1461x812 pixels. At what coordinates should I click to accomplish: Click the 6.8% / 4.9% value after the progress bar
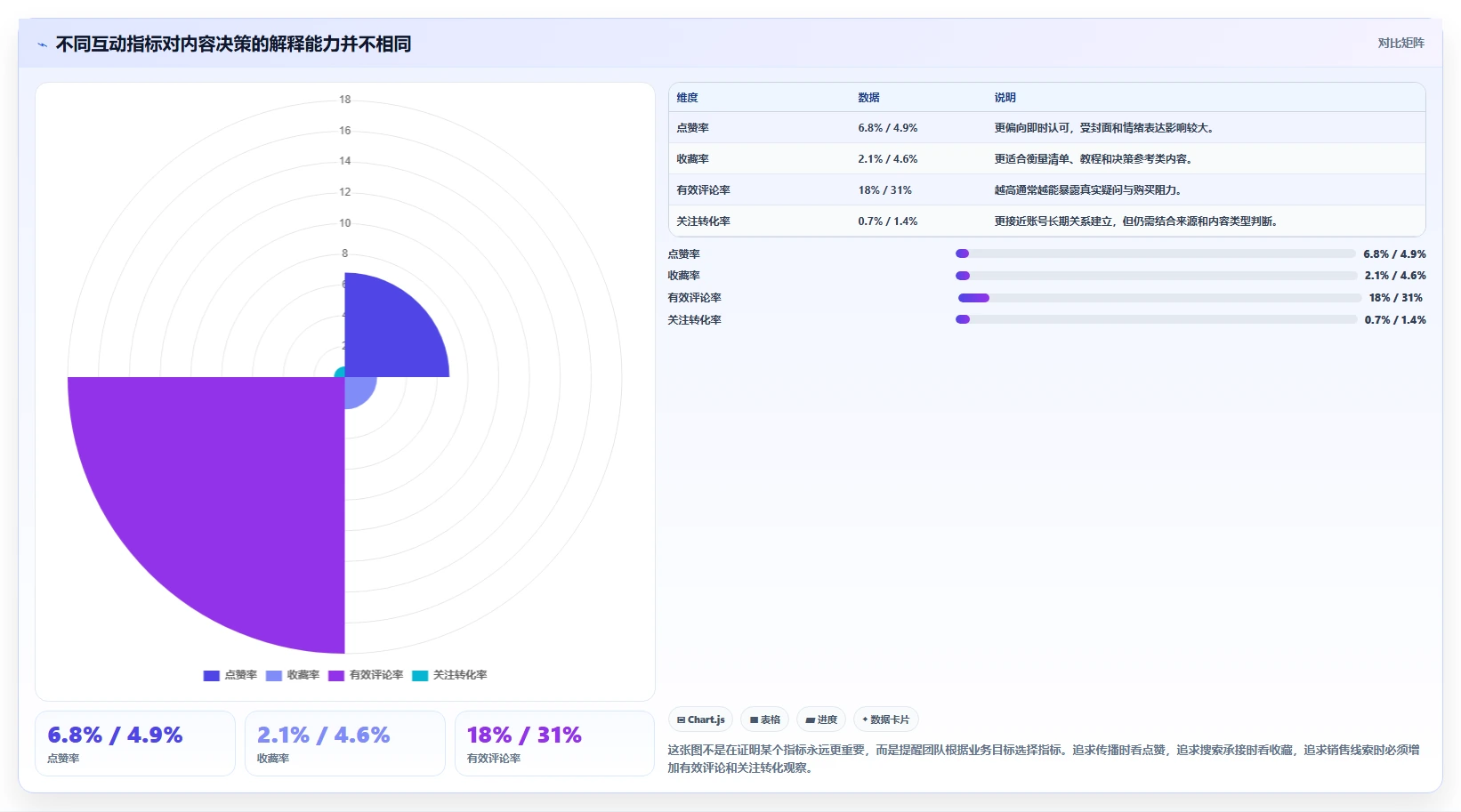[x=1394, y=254]
